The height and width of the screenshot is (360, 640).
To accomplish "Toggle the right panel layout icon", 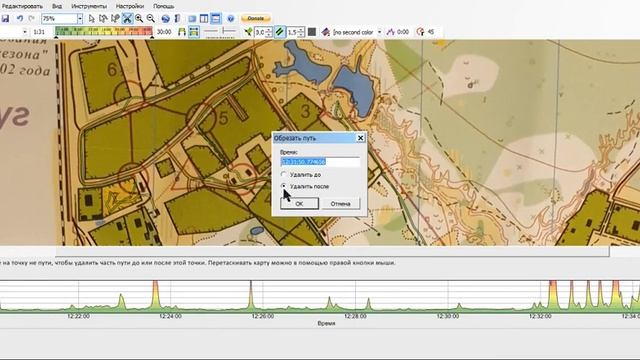I will coord(204,18).
